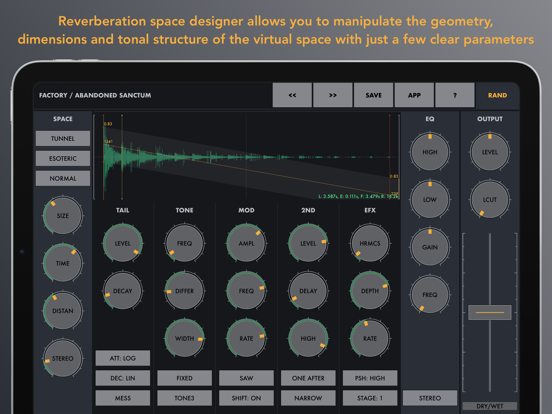Click the OUTPUT LCUT knob

(490, 200)
